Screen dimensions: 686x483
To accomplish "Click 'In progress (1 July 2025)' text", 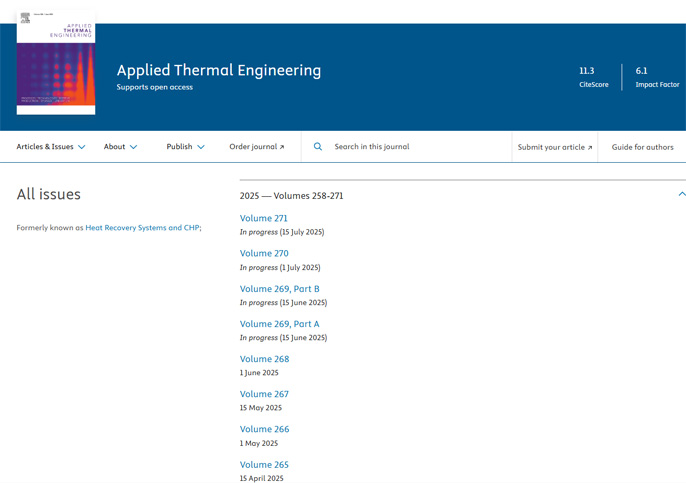I will point(280,267).
